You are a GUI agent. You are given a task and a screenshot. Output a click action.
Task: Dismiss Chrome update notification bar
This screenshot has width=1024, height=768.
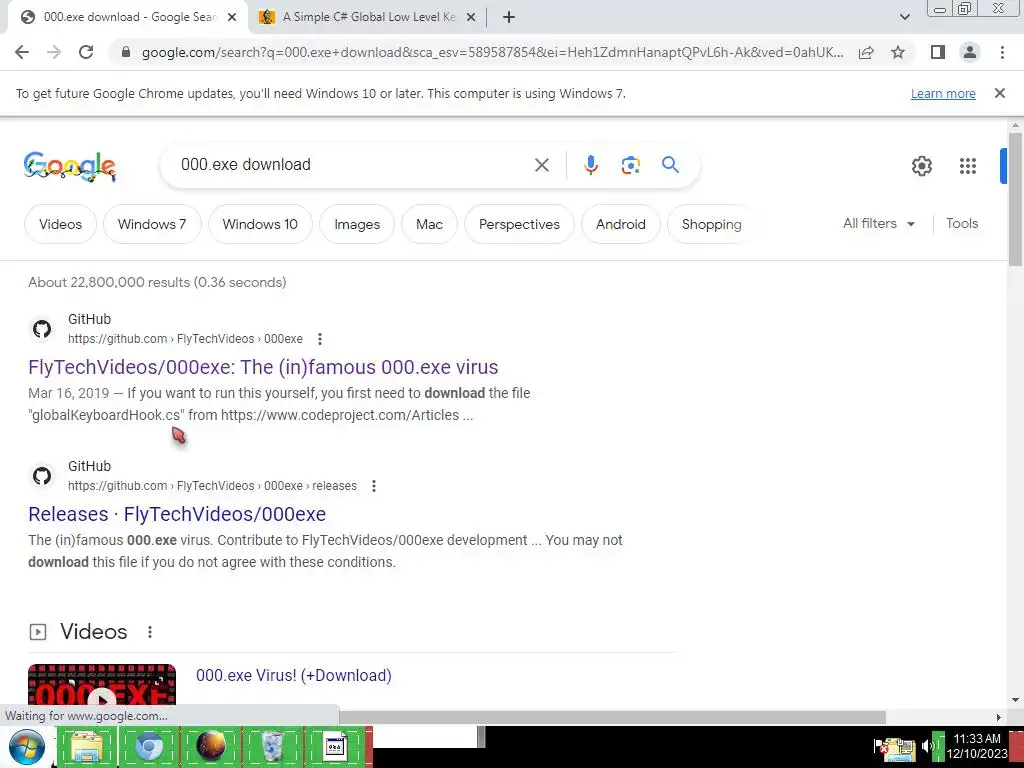pyautogui.click(x=999, y=93)
